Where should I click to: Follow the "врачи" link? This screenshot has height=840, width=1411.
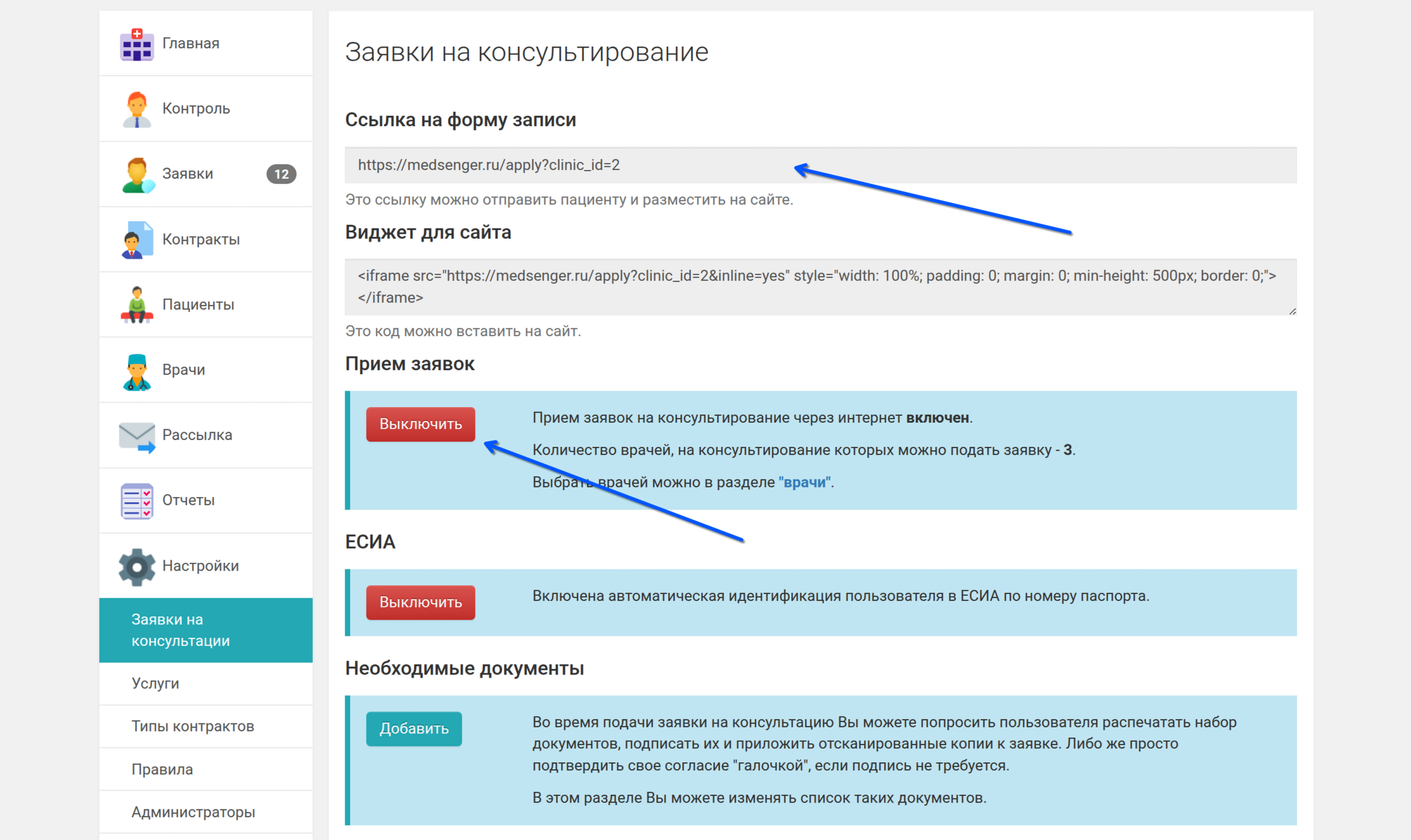804,482
